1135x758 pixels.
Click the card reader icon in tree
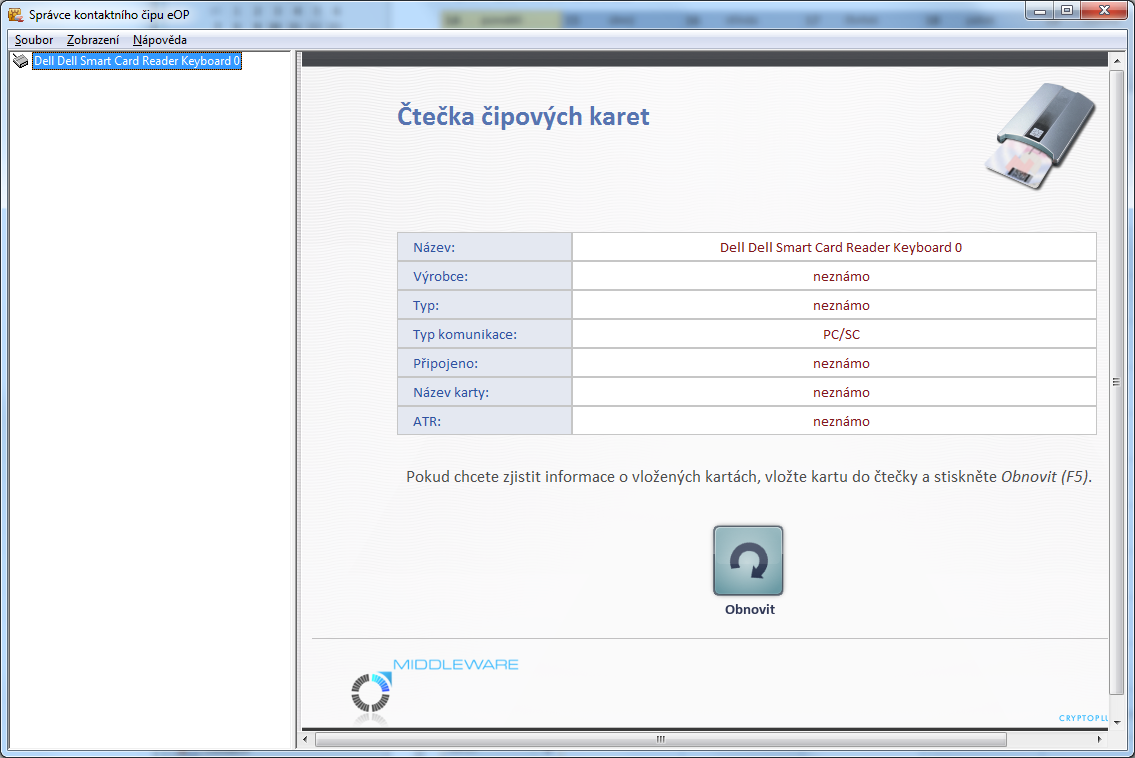pos(21,61)
